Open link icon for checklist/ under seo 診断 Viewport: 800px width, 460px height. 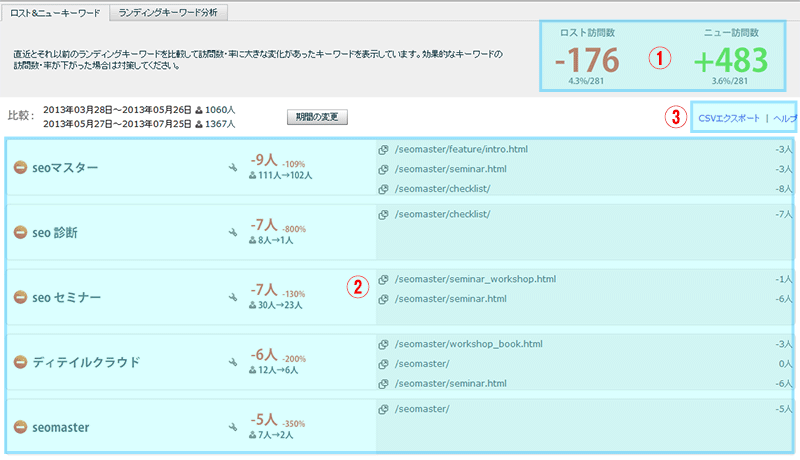pyautogui.click(x=384, y=214)
